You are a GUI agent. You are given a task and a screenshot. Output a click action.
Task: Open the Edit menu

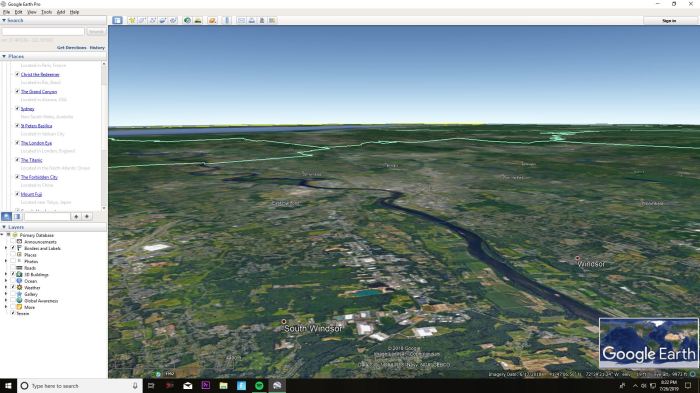tap(18, 12)
